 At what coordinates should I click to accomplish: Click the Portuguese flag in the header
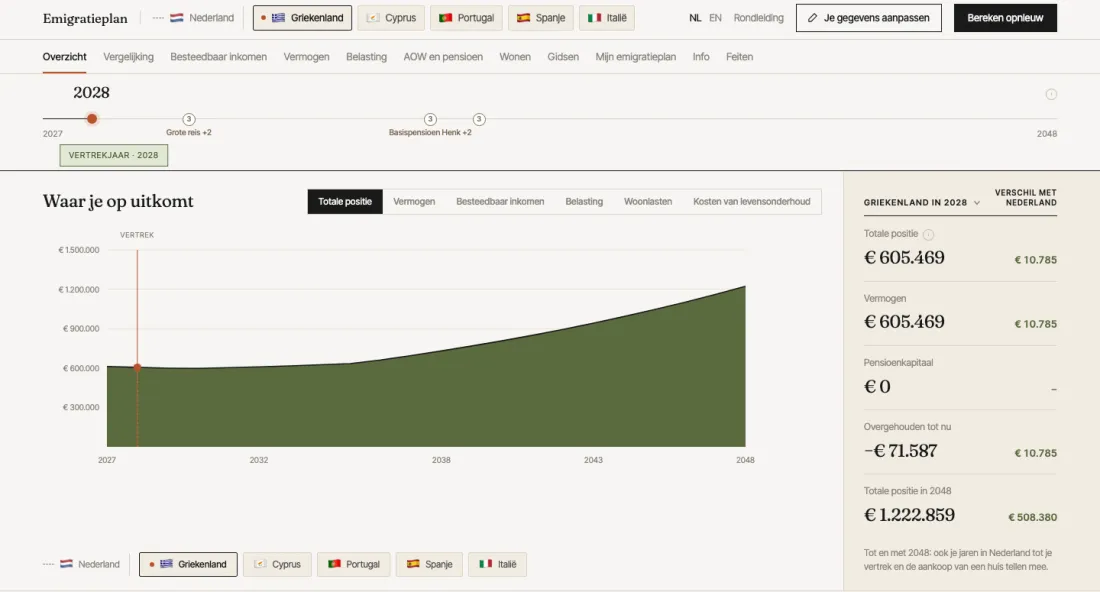[x=445, y=18]
